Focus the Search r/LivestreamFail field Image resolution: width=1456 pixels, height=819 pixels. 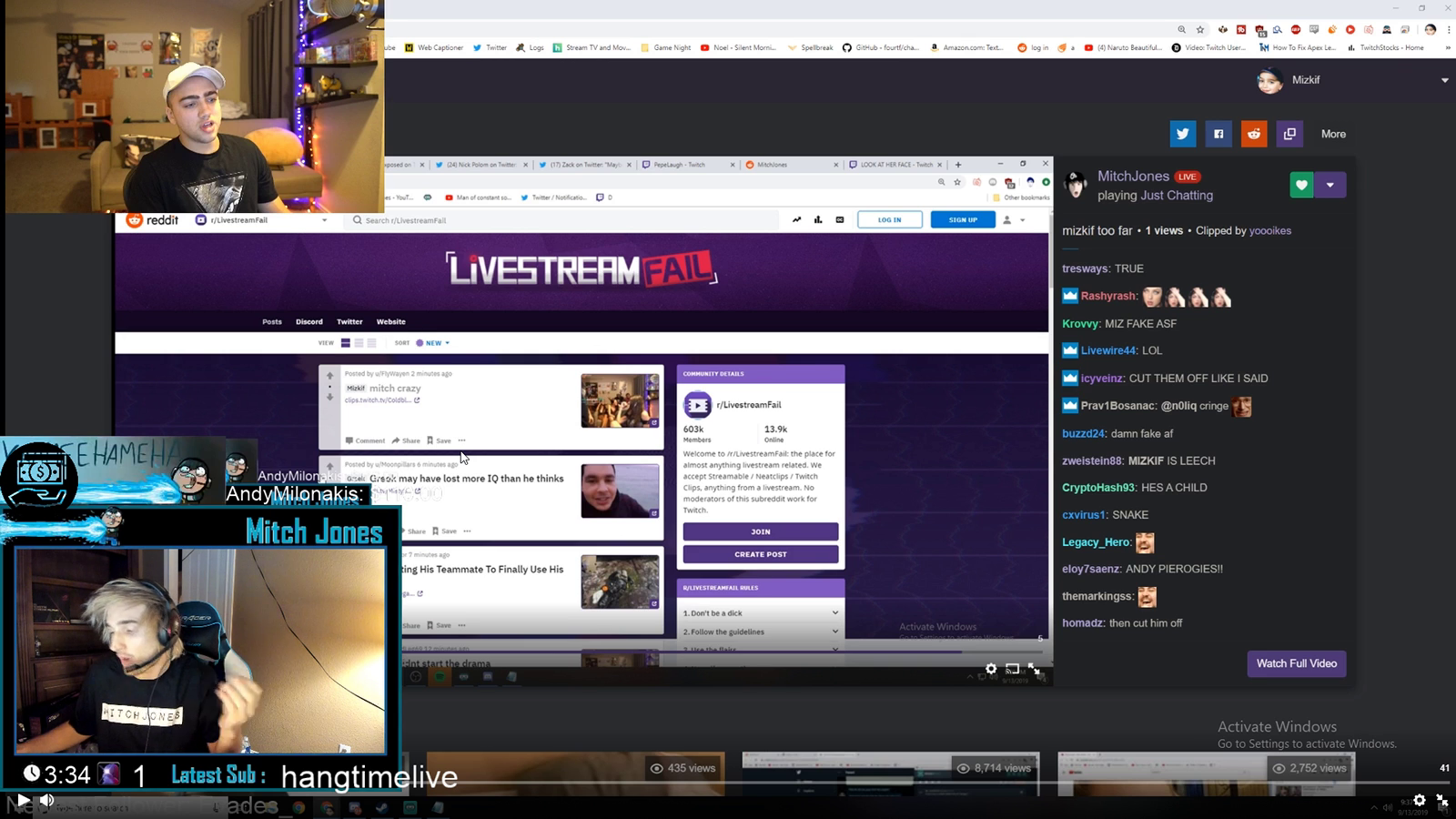(564, 220)
